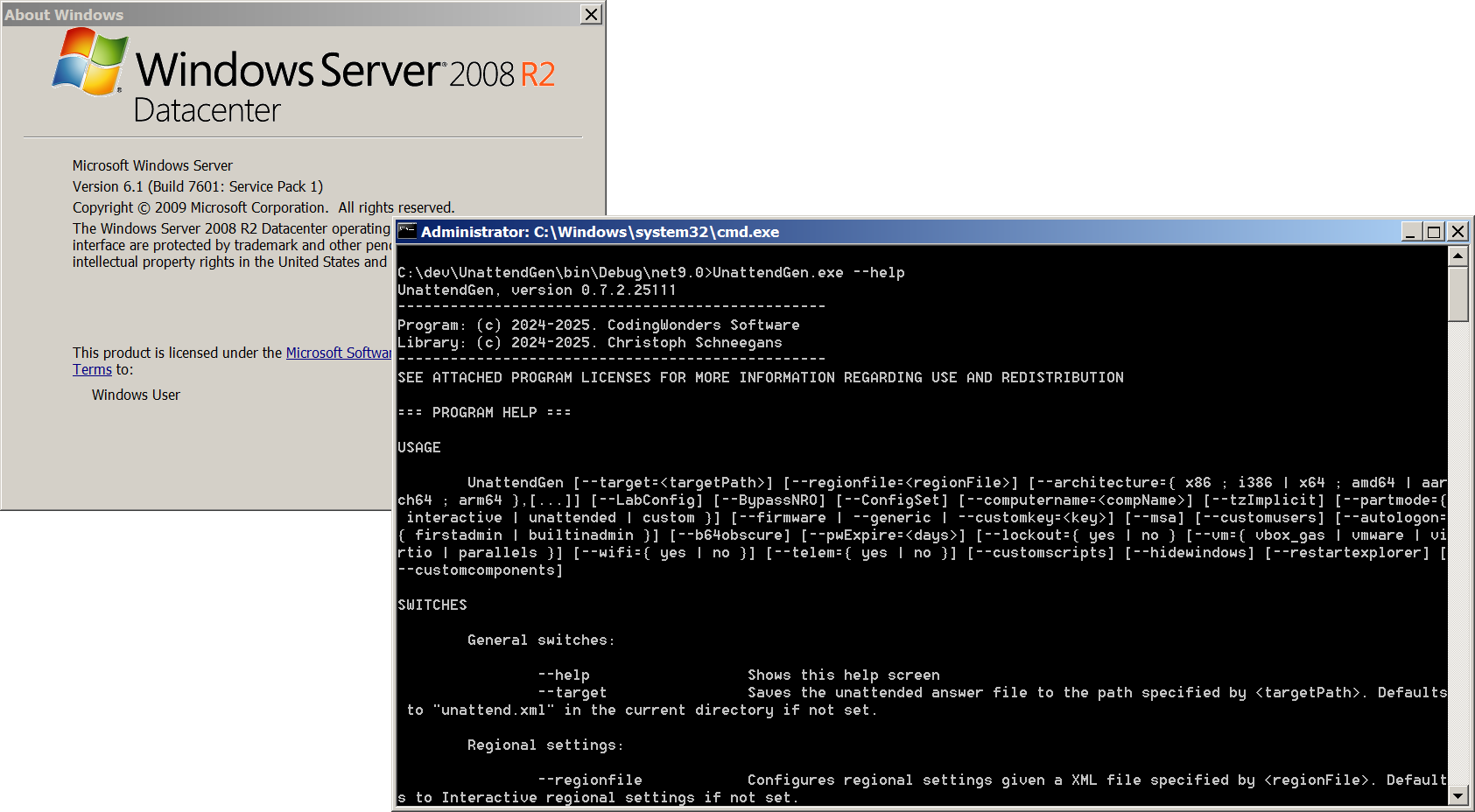The width and height of the screenshot is (1475, 812).
Task: Click the 'General switches:' line
Action: click(541, 640)
